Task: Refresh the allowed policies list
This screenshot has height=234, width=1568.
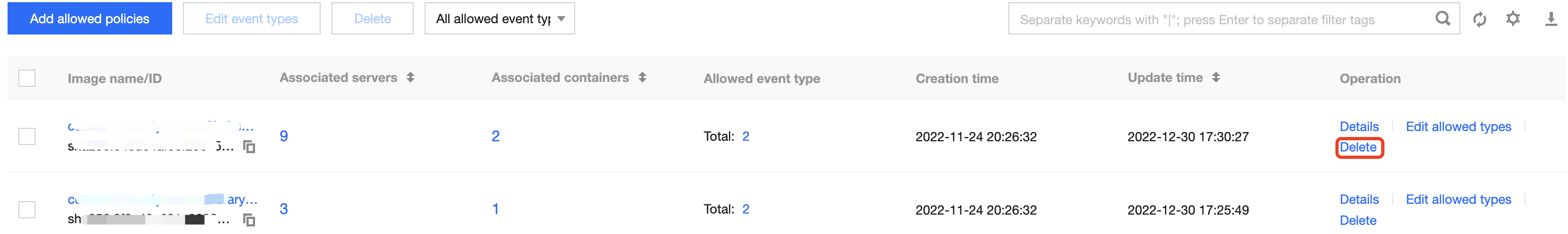Action: 1479,19
